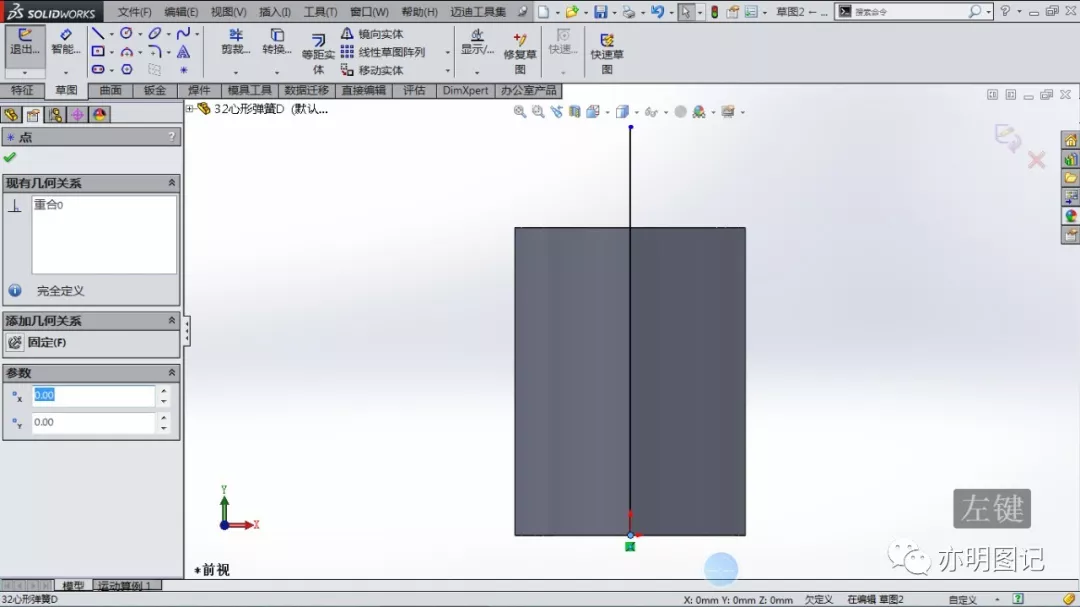1080x607 pixels.
Task: Open the Exit Sketch dropdown arrow
Action: click(25, 72)
